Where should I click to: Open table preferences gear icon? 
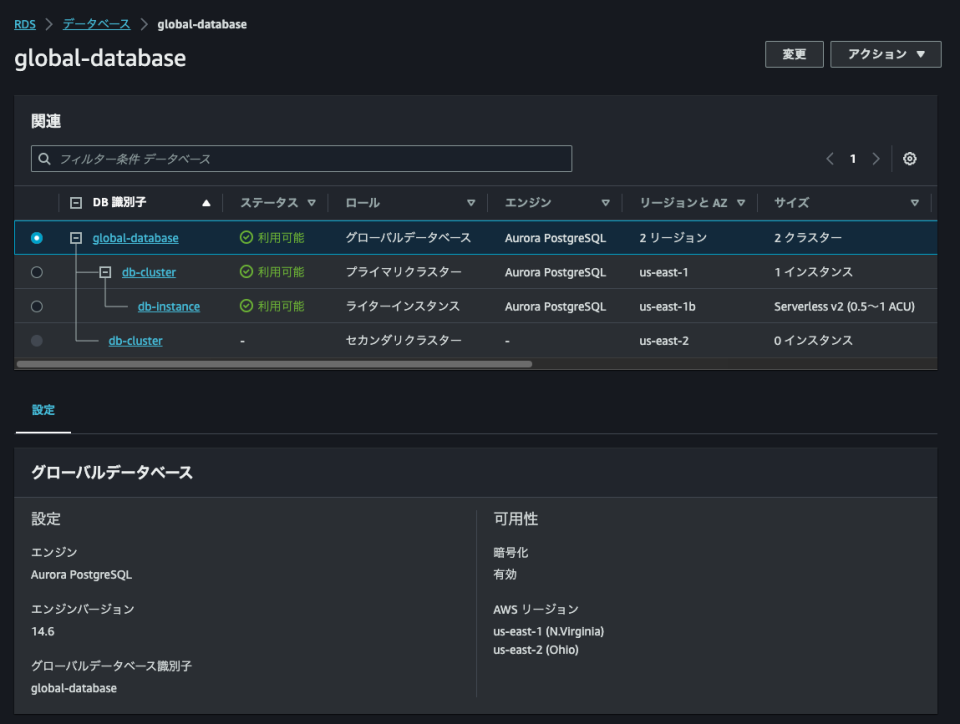(910, 159)
